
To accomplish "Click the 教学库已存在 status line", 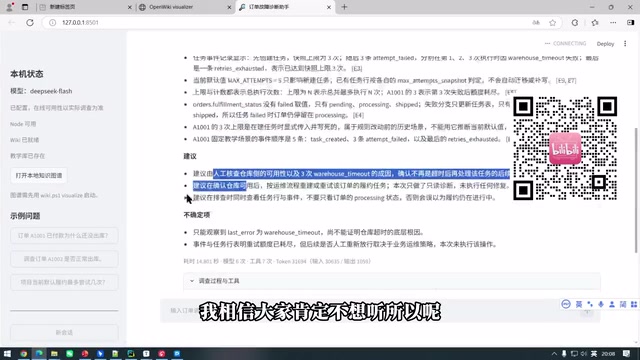I will click(27, 156).
